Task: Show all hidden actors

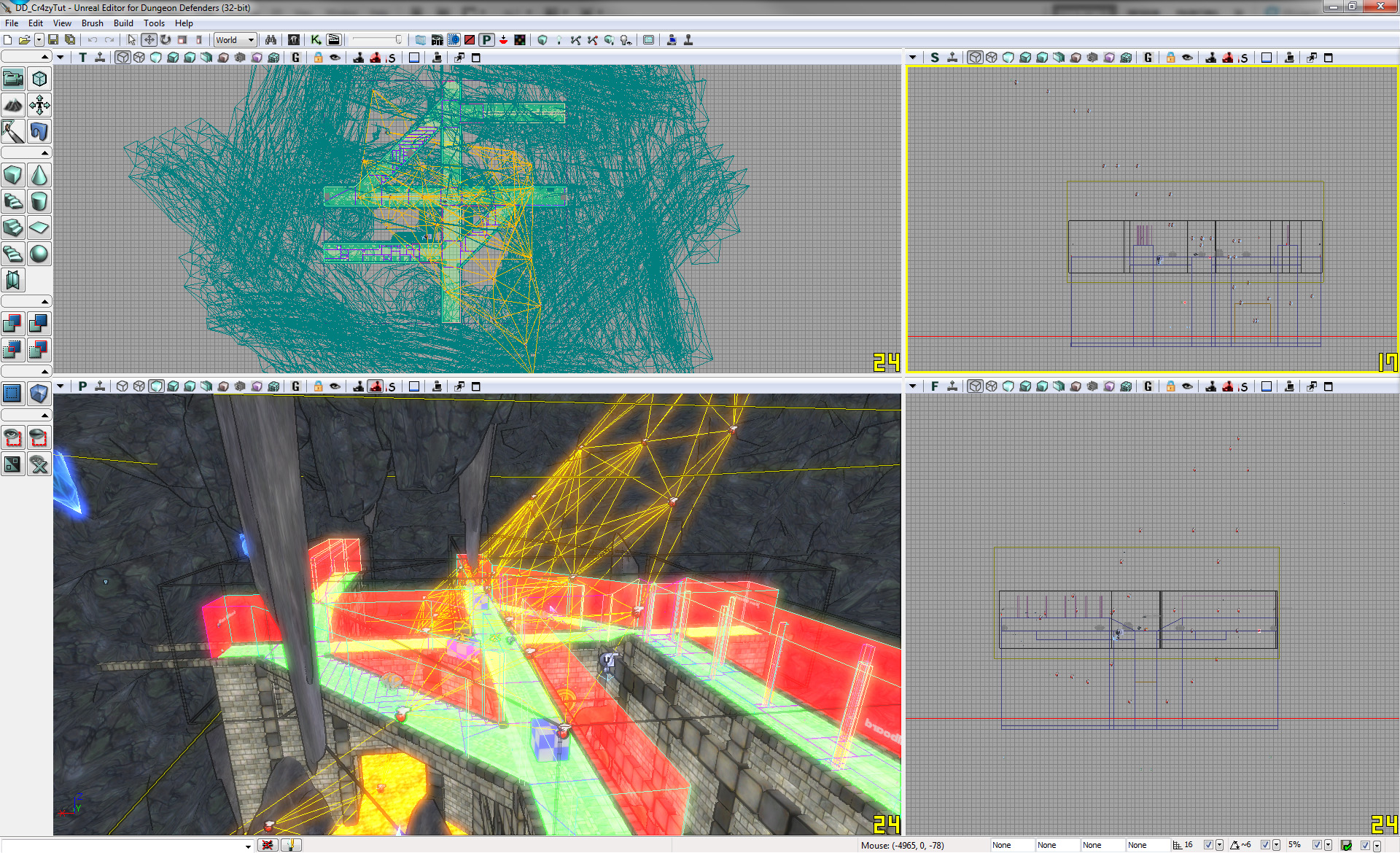Action: click(39, 464)
